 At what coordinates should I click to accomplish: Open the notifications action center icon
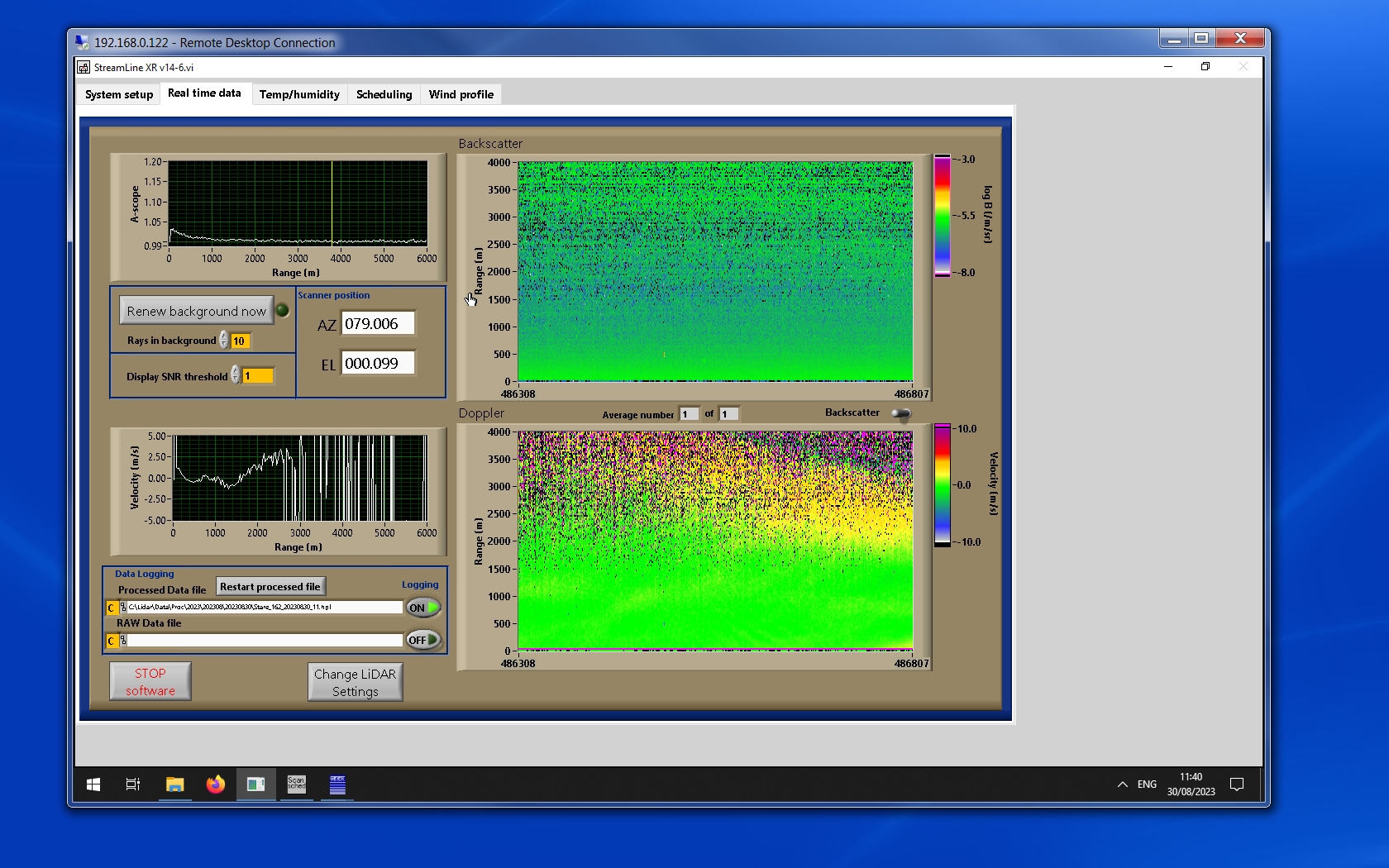1237,785
